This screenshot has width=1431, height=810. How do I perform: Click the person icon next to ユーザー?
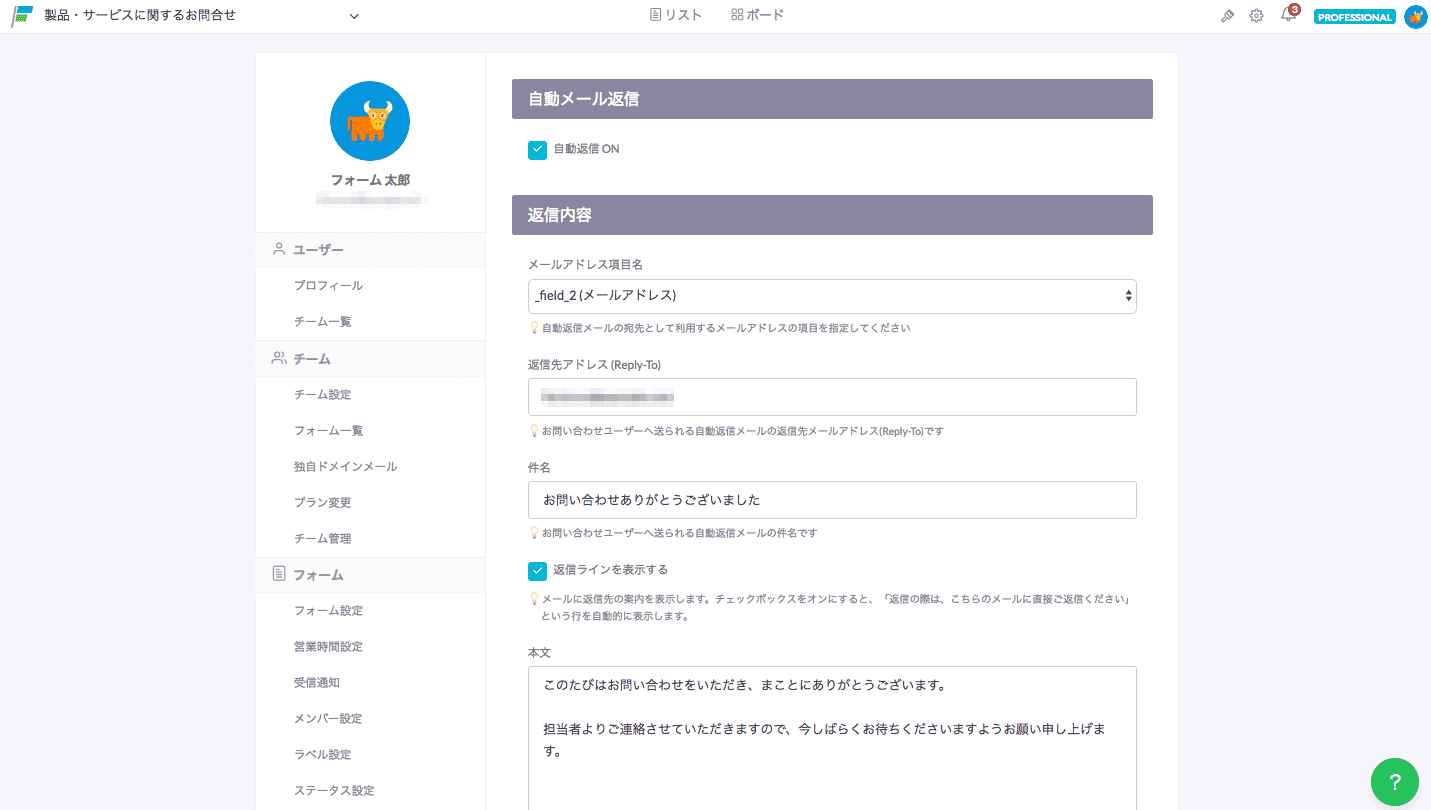pos(278,249)
